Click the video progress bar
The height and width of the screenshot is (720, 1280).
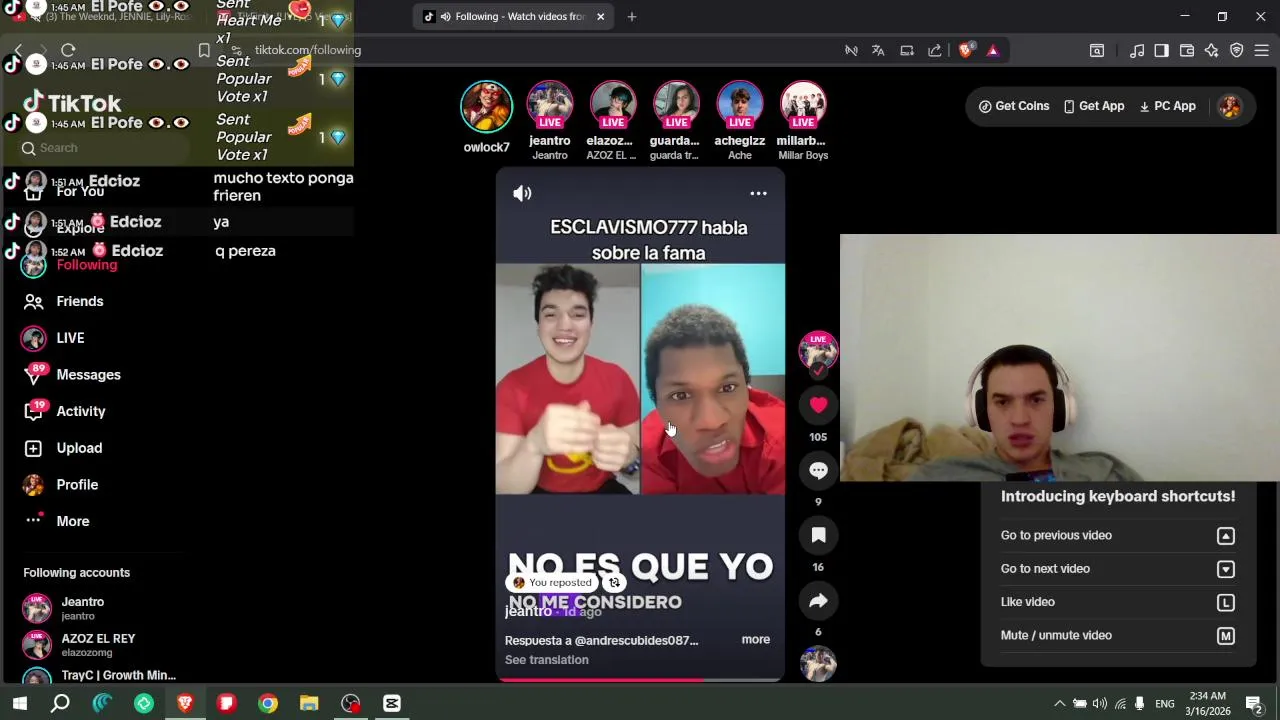tap(640, 680)
